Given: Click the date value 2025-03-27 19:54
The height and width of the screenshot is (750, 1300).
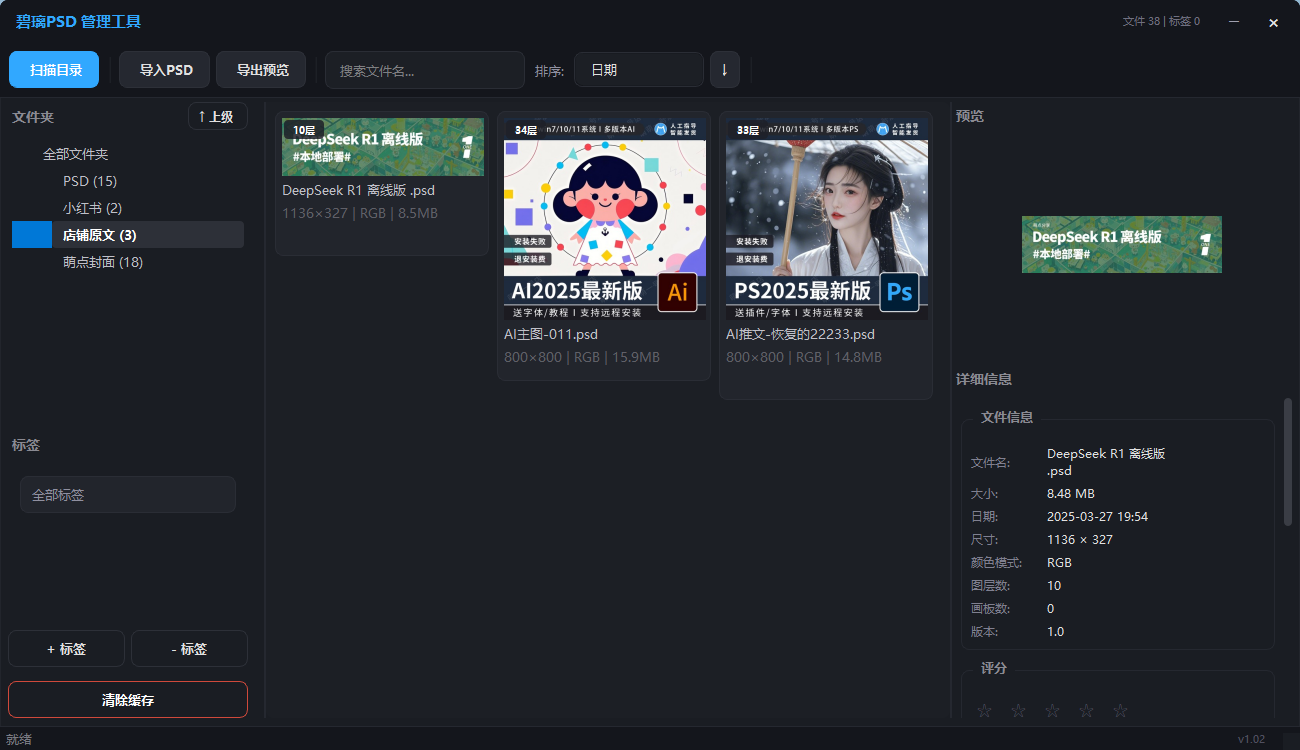Looking at the screenshot, I should click(1097, 516).
